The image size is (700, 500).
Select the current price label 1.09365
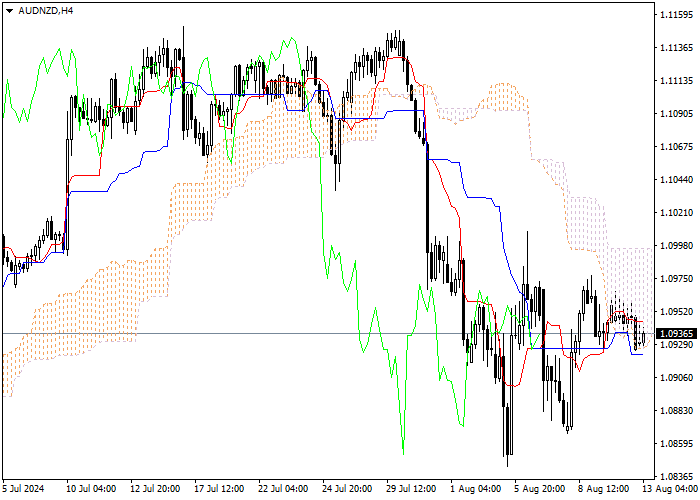pos(676,333)
